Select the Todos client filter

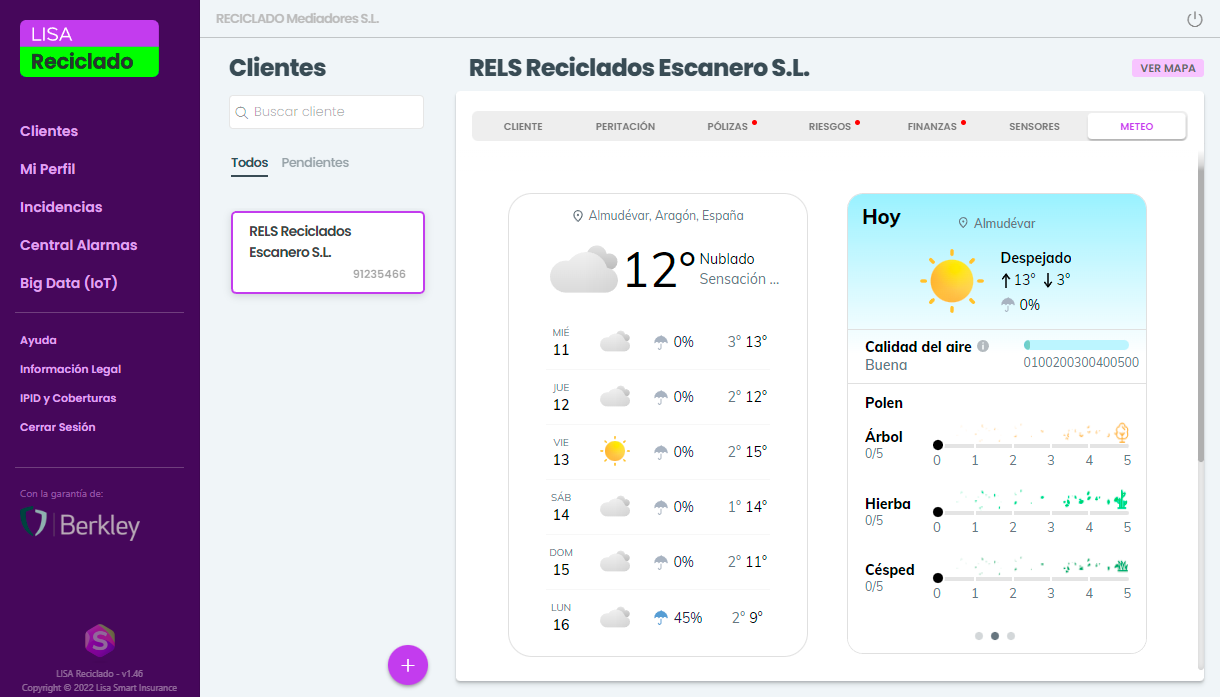tap(249, 162)
